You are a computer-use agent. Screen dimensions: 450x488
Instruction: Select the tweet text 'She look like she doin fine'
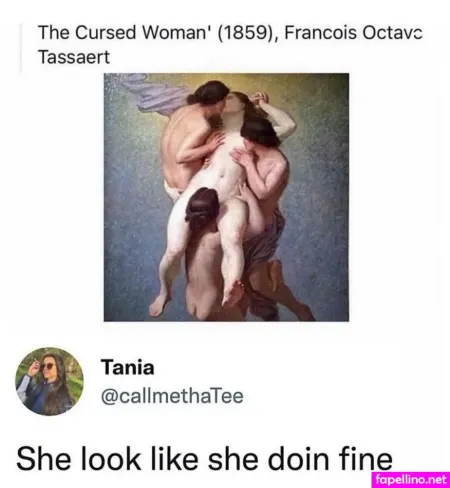click(x=204, y=459)
